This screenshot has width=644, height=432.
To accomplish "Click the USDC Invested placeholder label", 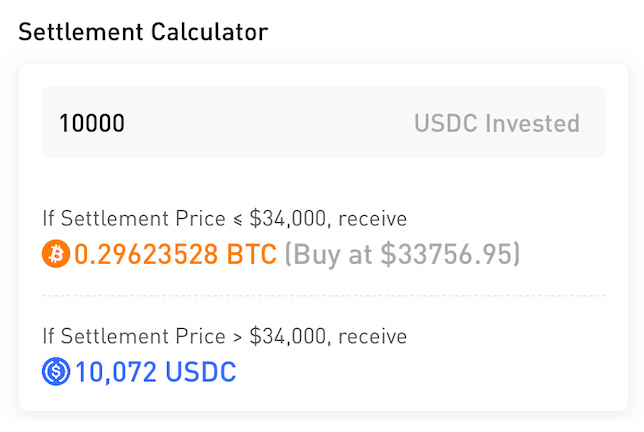I will point(497,123).
